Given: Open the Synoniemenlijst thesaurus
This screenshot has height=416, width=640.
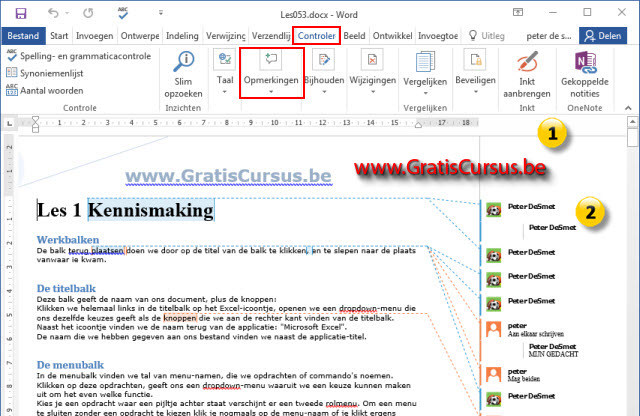Looking at the screenshot, I should pyautogui.click(x=45, y=73).
